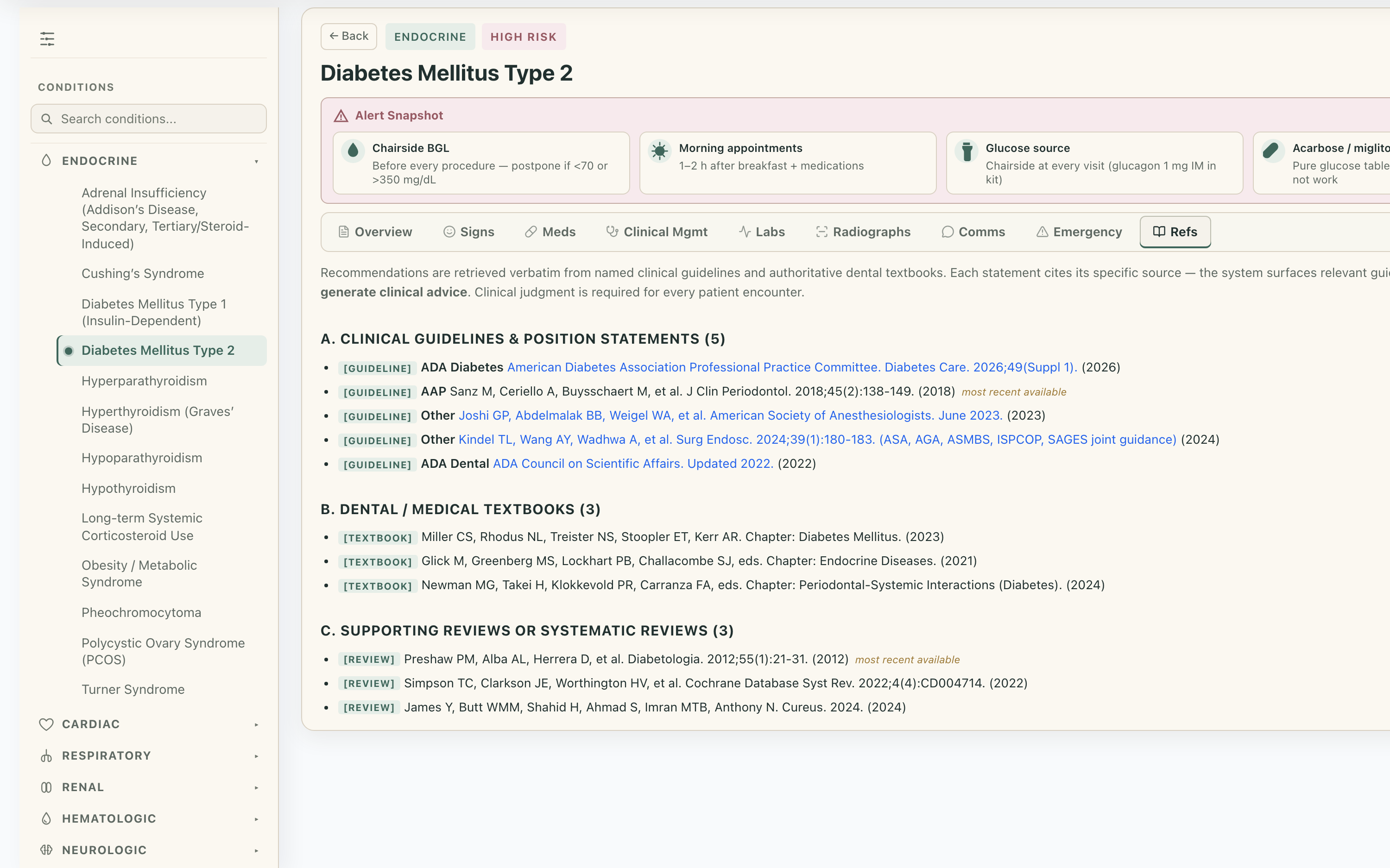Click the Endocrine droplet icon
Image resolution: width=1390 pixels, height=868 pixels.
coord(46,161)
